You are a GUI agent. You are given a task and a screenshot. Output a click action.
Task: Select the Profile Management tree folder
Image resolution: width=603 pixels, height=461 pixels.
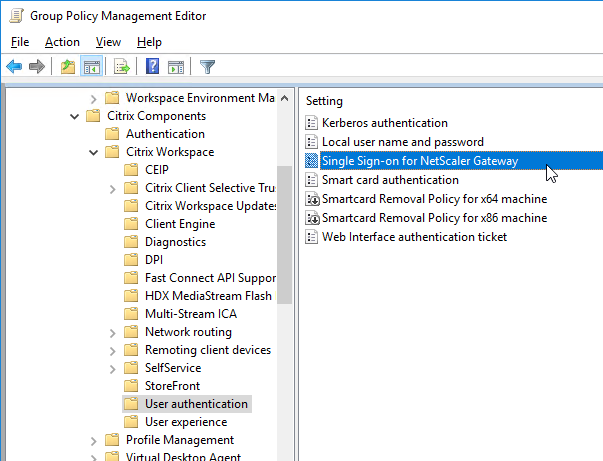click(180, 440)
